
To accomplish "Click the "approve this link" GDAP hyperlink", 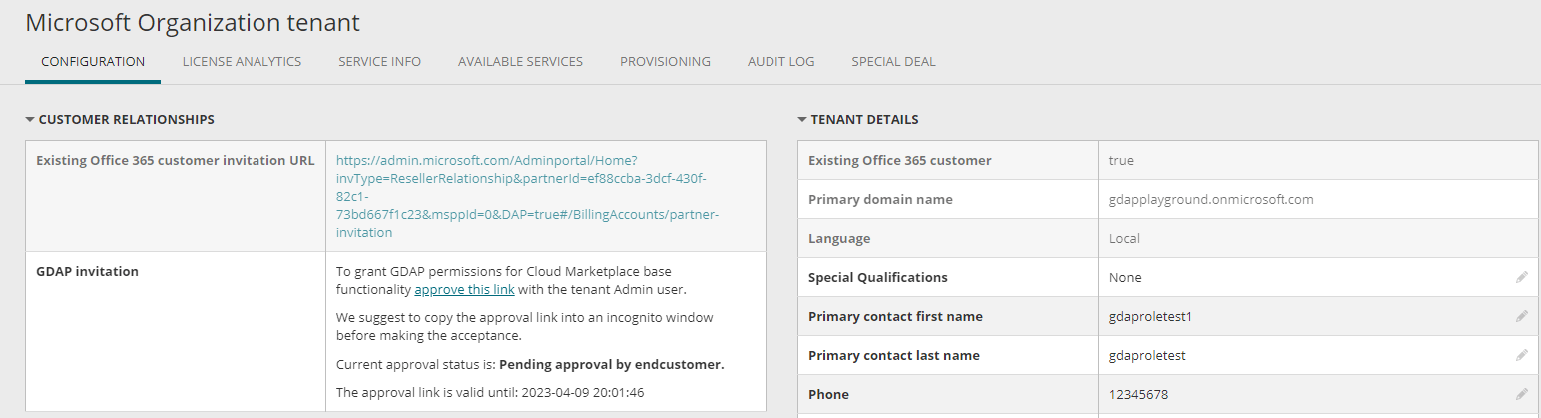I will (464, 290).
